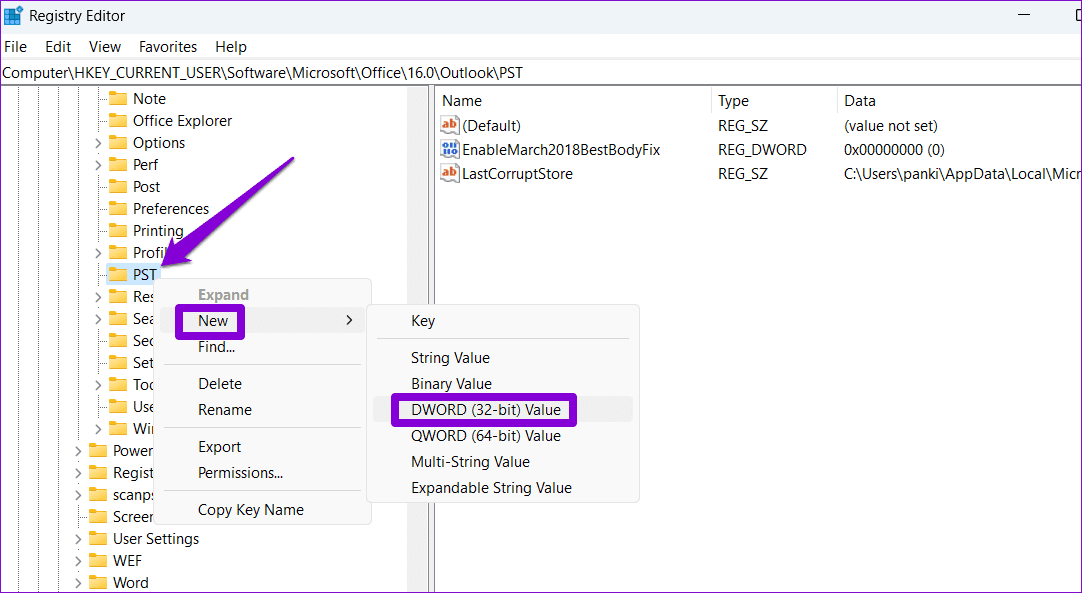Click the WEF folder icon
Viewport: 1082px width, 593px height.
[99, 560]
